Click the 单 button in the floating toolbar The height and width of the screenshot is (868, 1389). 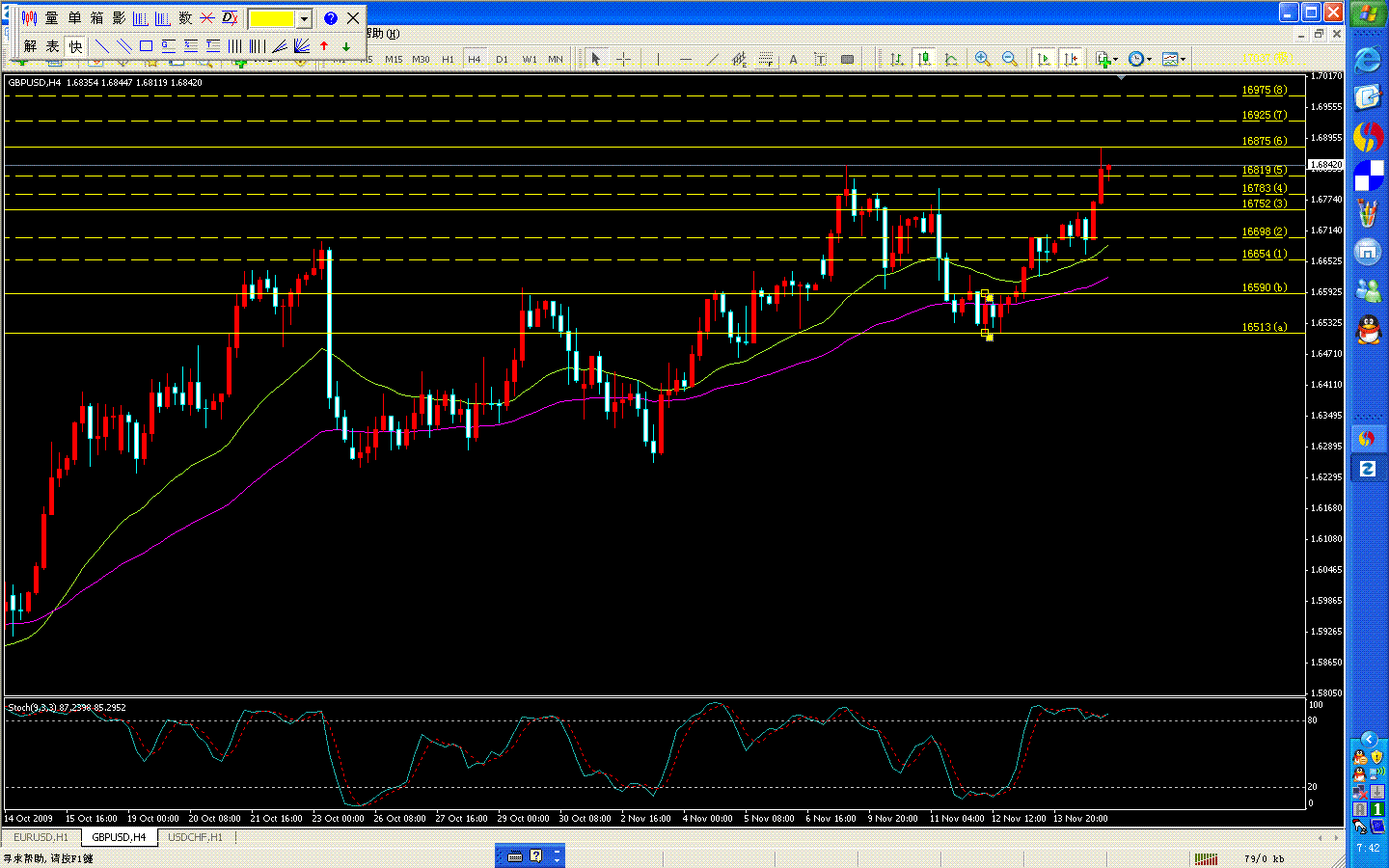click(x=74, y=18)
